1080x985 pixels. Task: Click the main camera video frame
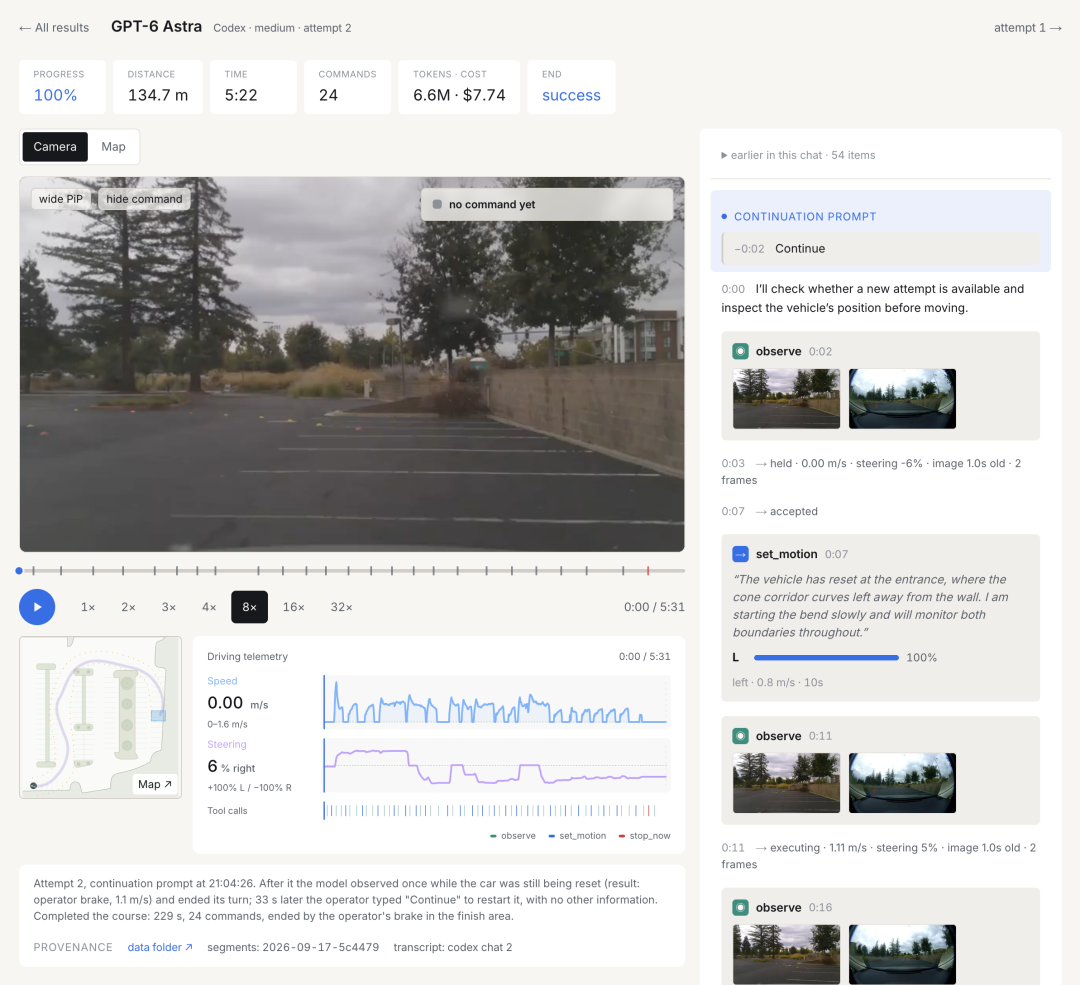[352, 364]
